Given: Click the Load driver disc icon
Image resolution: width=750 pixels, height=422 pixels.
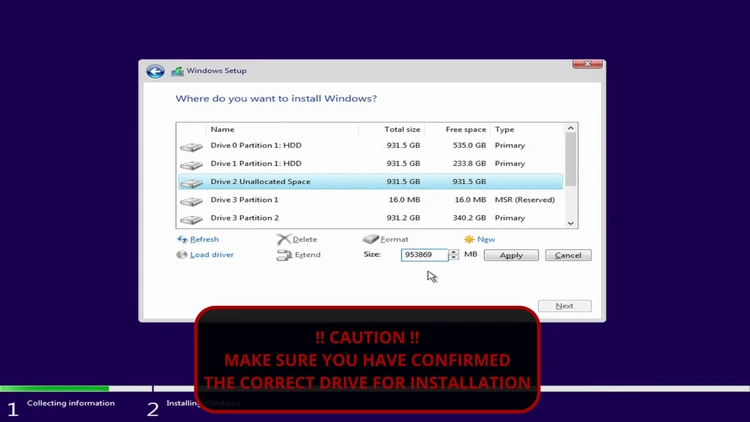Looking at the screenshot, I should point(182,255).
